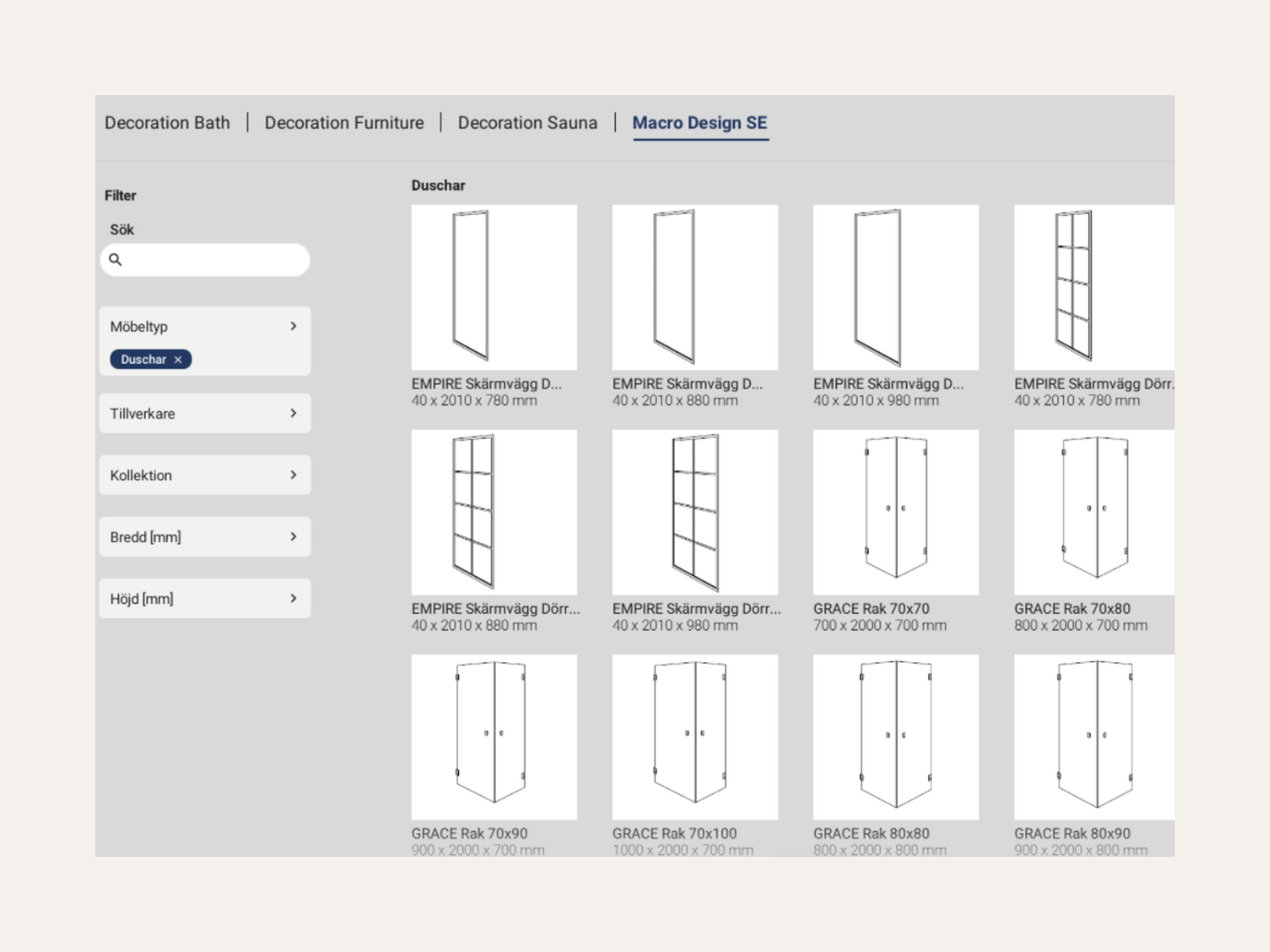
Task: Click the Sök search input field
Action: click(205, 259)
